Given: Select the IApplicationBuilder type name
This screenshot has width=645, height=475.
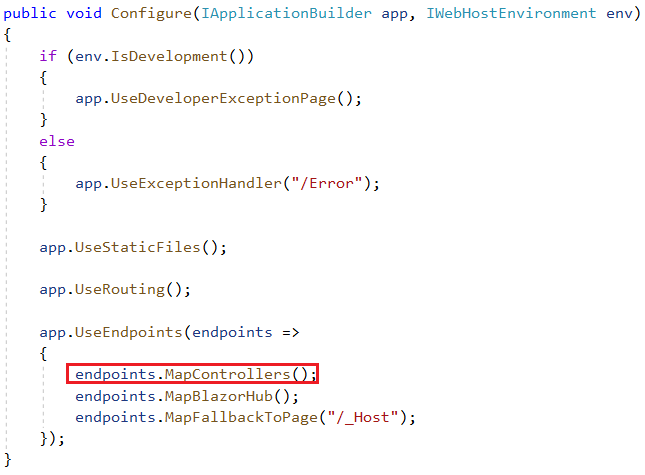Looking at the screenshot, I should (x=286, y=14).
